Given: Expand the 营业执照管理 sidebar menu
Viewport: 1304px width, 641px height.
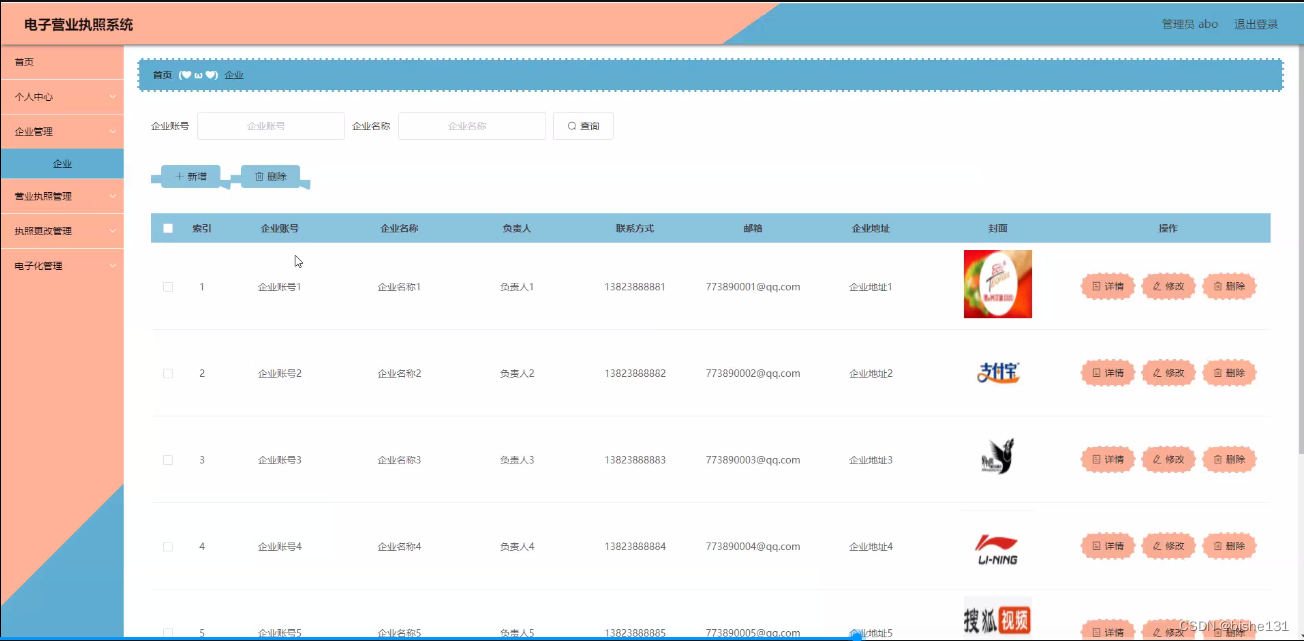Looking at the screenshot, I should point(62,196).
